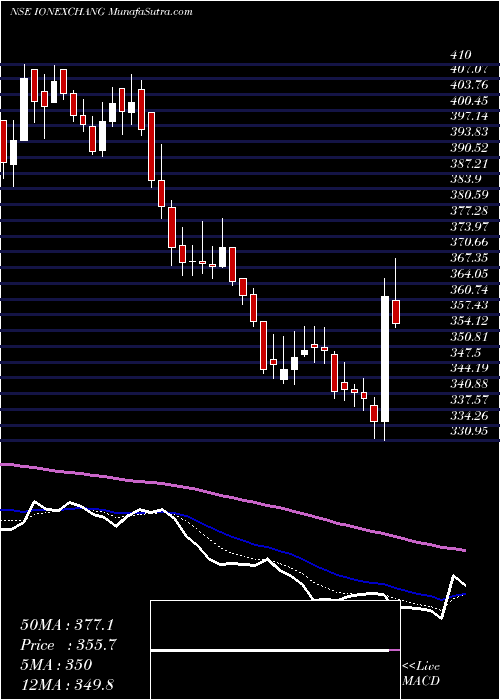Viewport: 500px width, 700px height.
Task: Click the 344.19 price axis label
Action: (468, 368)
